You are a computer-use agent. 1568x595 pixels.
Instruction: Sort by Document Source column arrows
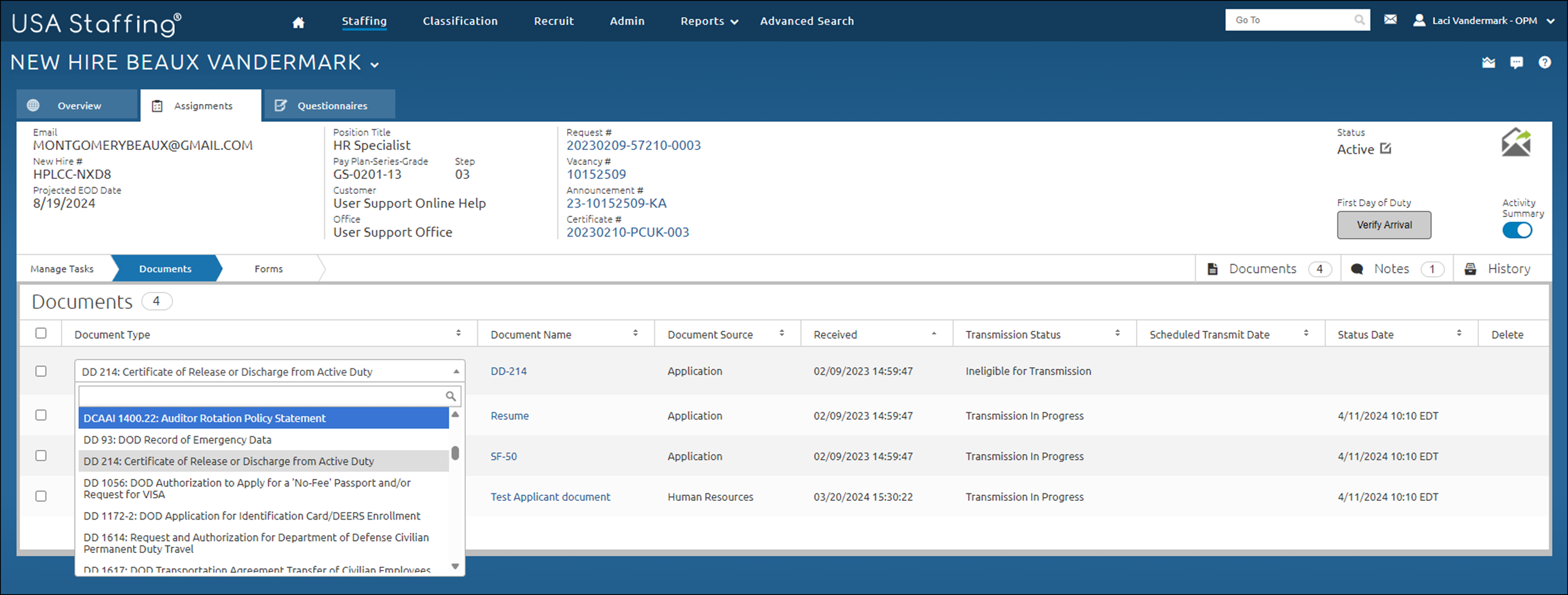[x=781, y=333]
